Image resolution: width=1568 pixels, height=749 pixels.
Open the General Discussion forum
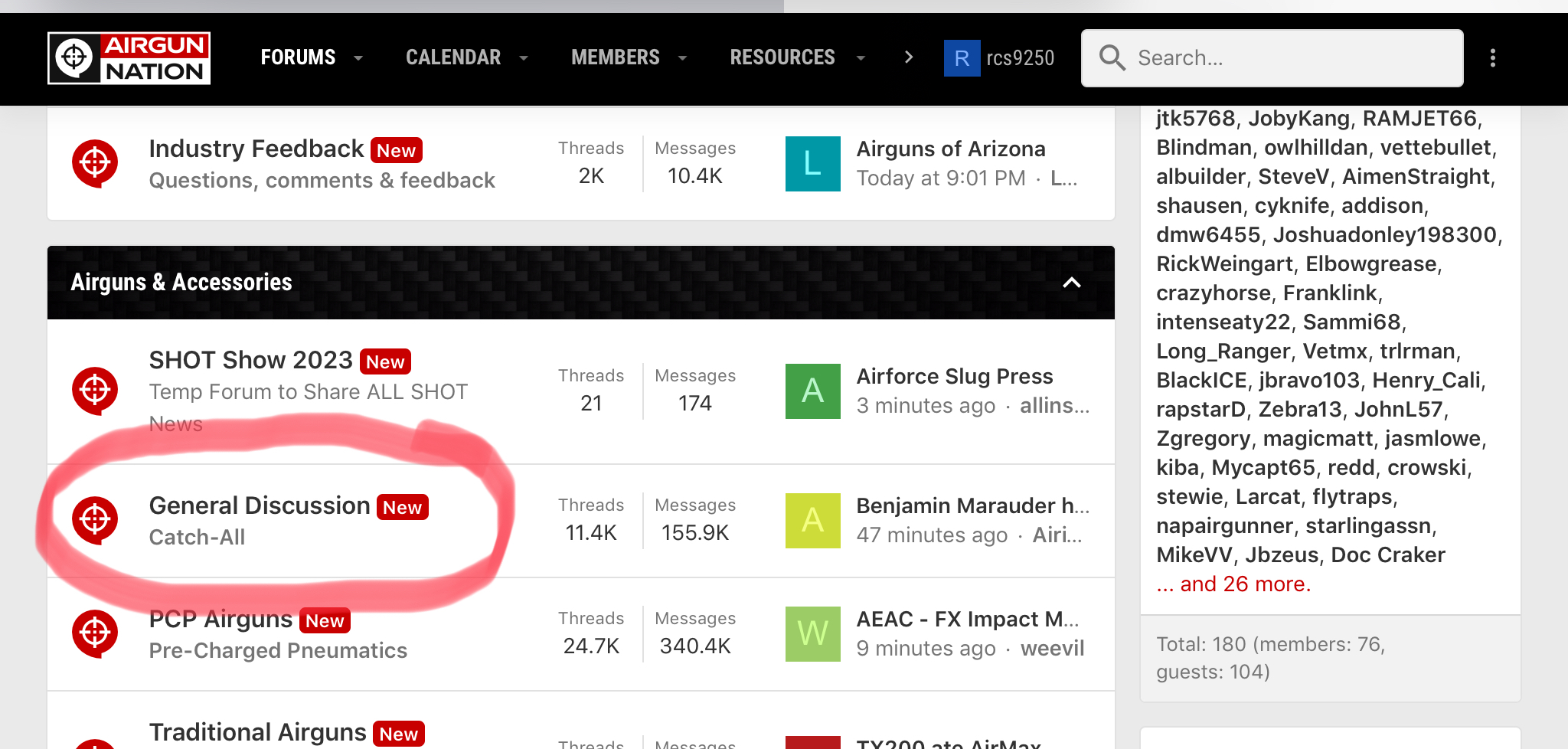[260, 505]
